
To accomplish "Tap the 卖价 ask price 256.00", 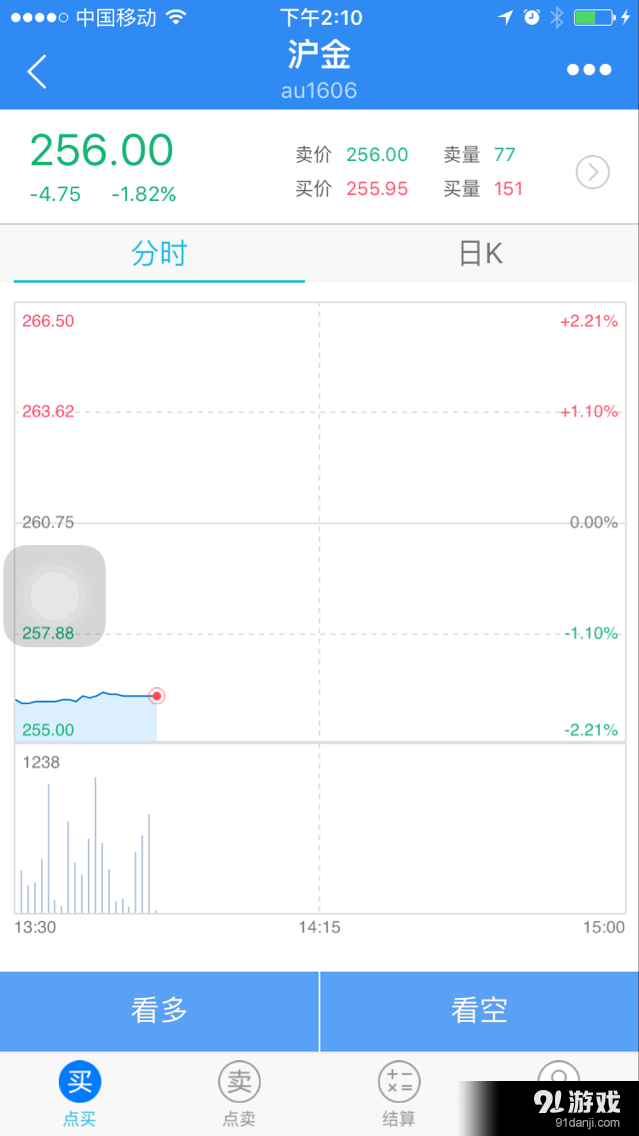I will coord(377,155).
